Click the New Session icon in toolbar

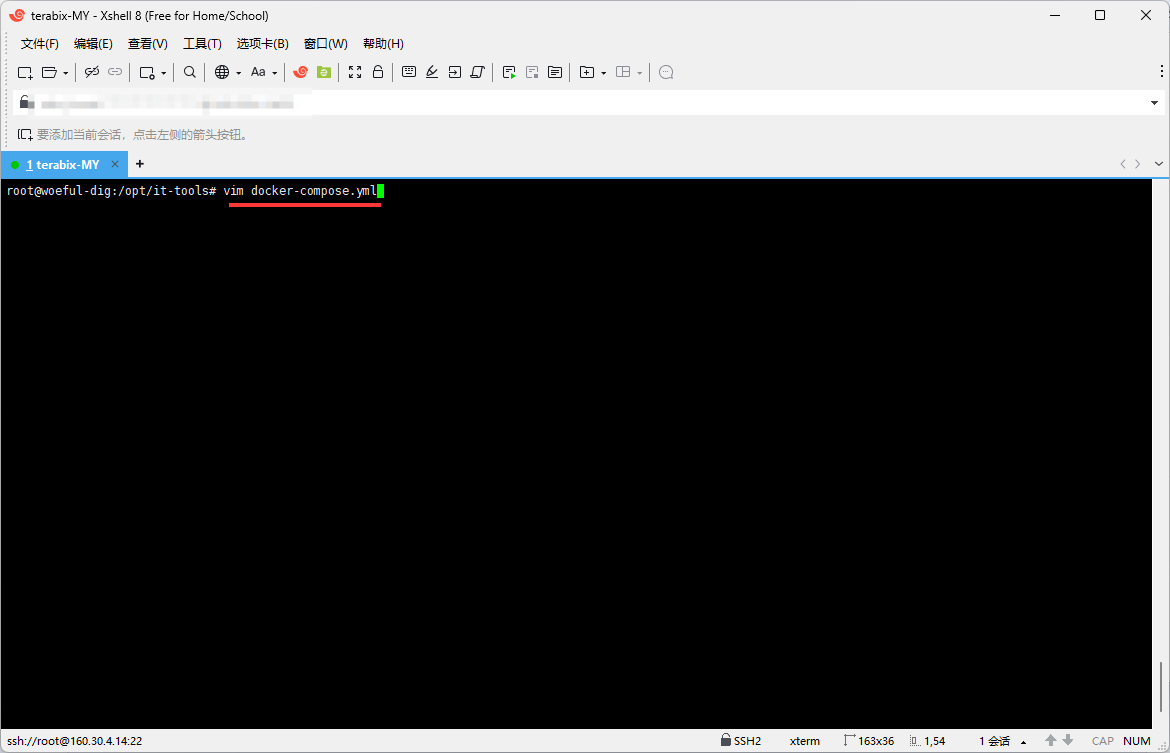tap(25, 72)
